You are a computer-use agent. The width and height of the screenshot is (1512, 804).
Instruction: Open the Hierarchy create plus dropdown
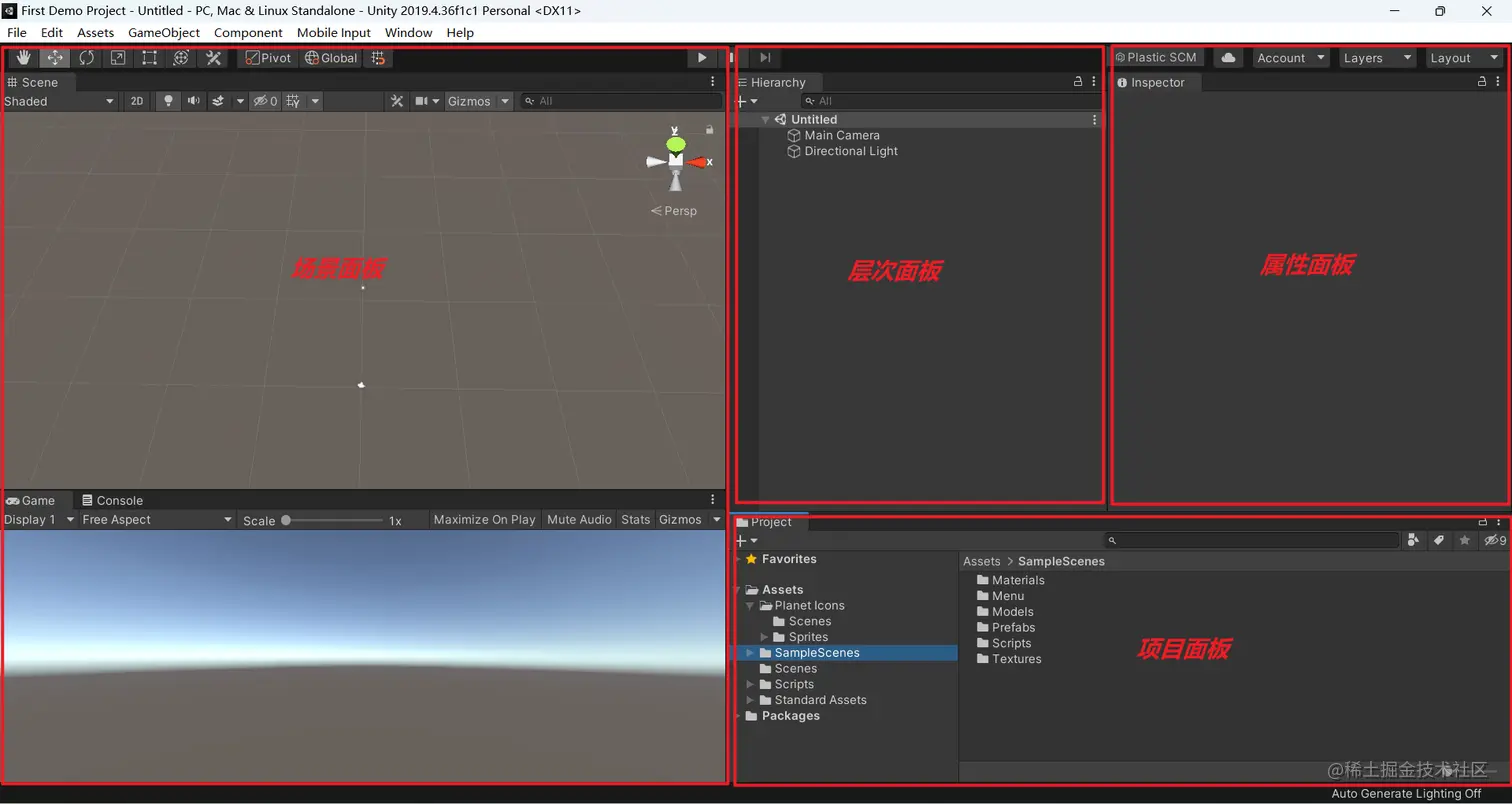coord(747,101)
